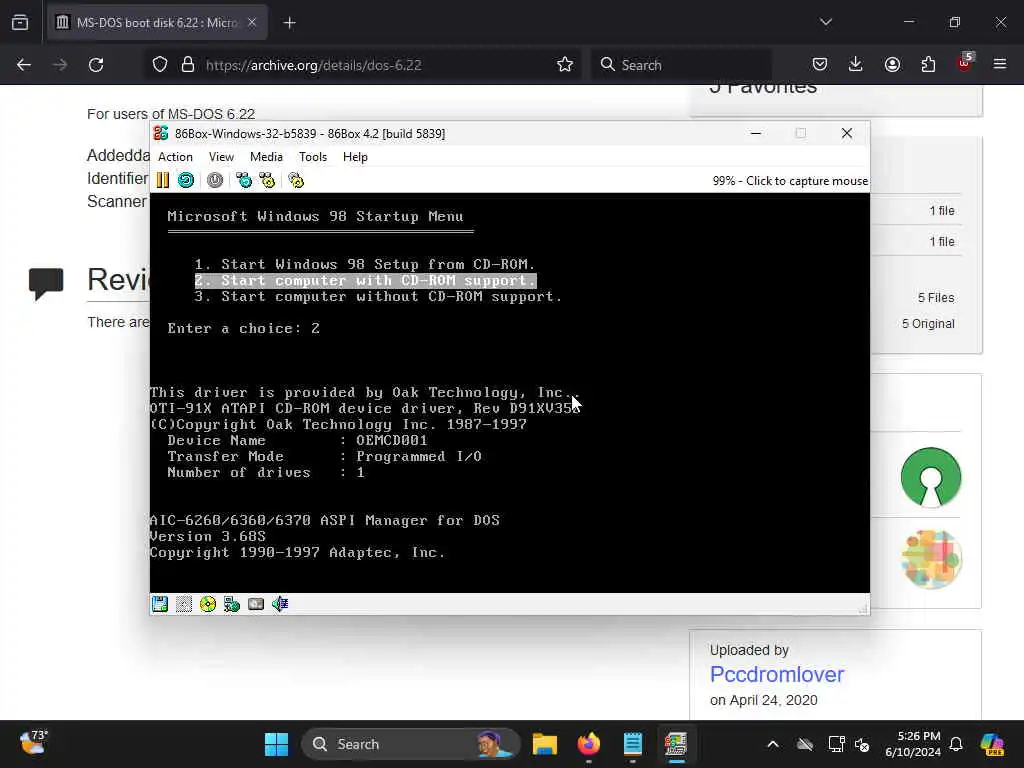
Task: Open Firefox application hamburger menu
Action: coord(1000,65)
